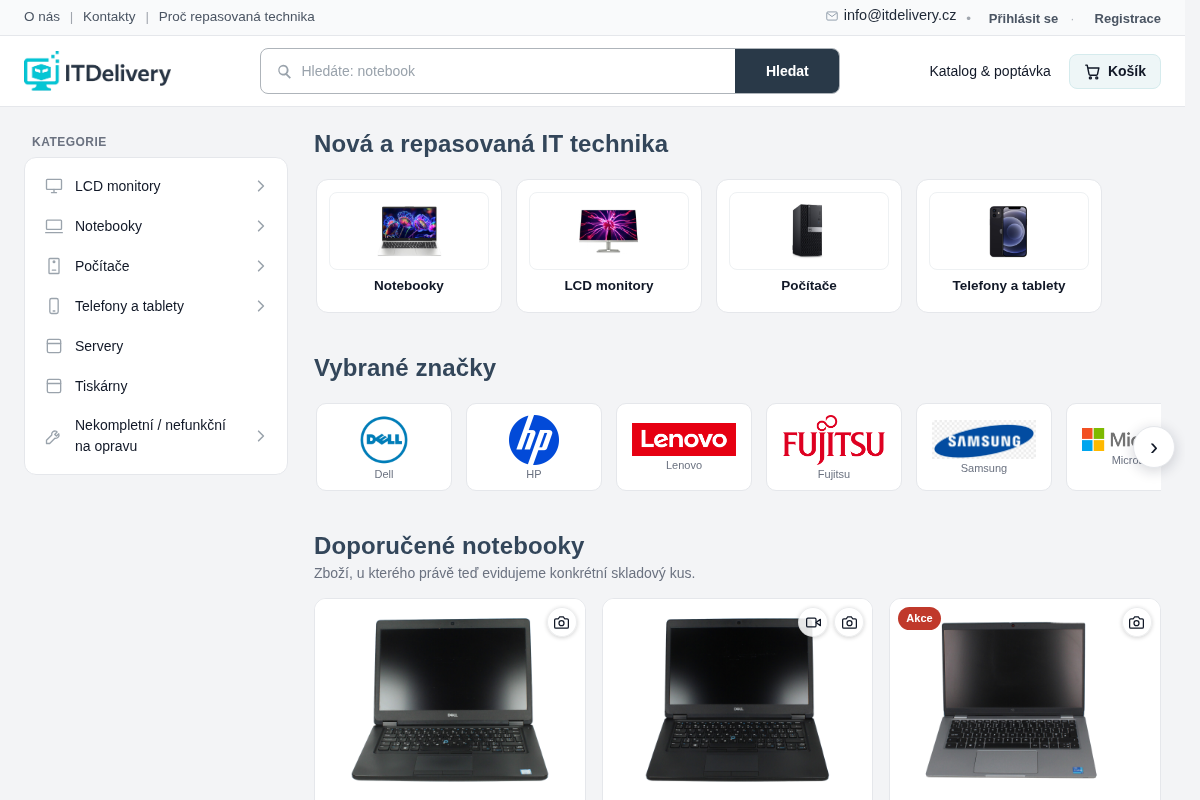The width and height of the screenshot is (1200, 800).
Task: Click camera icon on first recommended notebook
Action: tap(562, 622)
